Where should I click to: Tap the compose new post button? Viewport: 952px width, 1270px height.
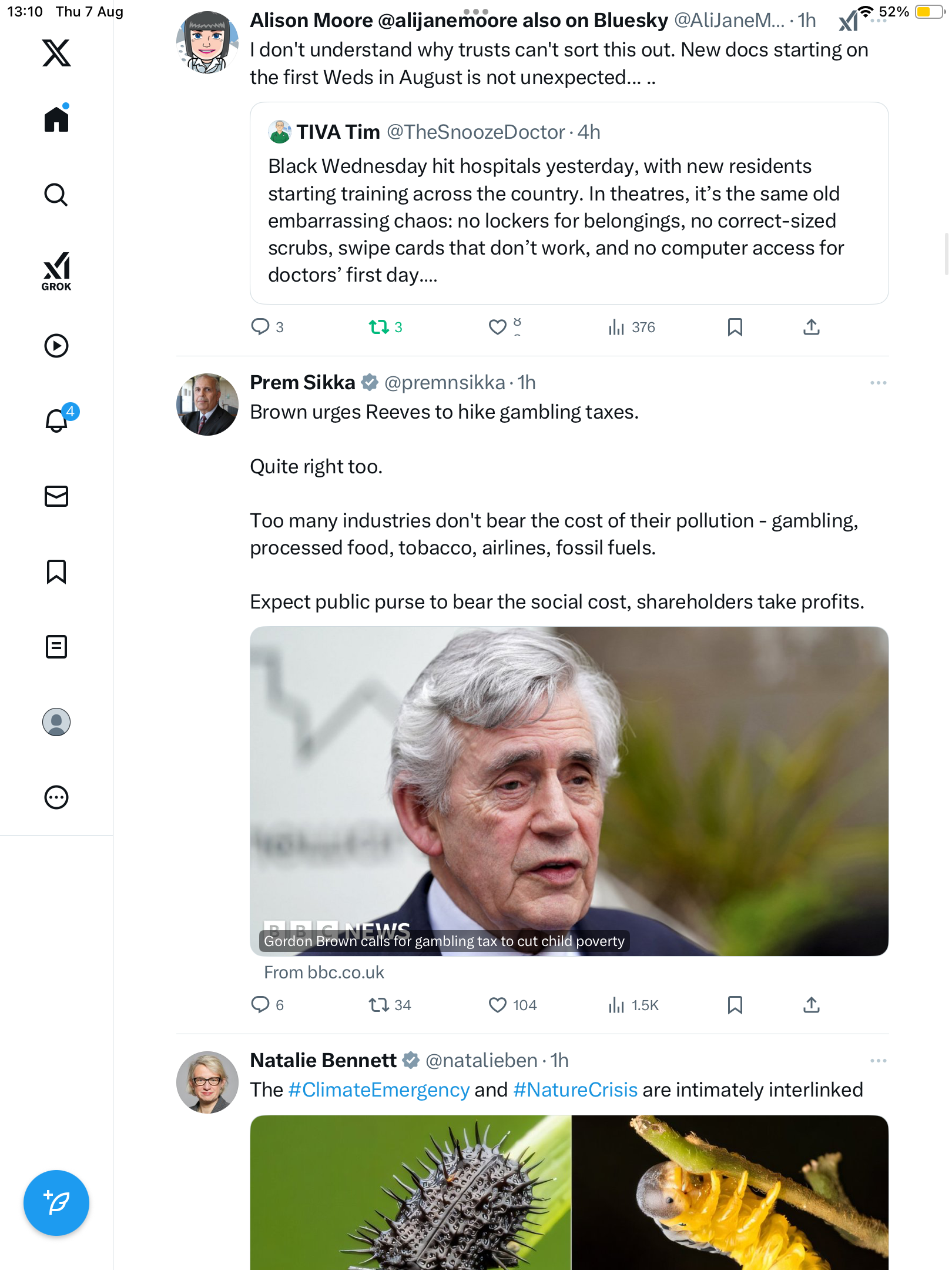[x=56, y=1203]
